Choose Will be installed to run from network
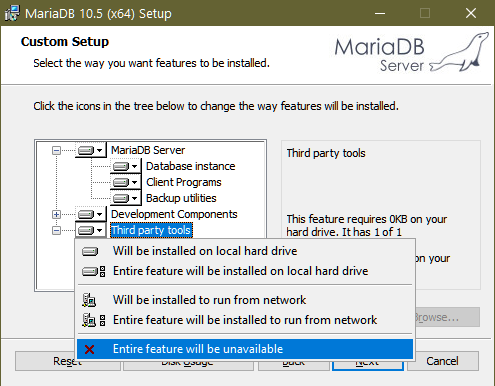Viewport: 495px width, 386px height. coord(245,300)
